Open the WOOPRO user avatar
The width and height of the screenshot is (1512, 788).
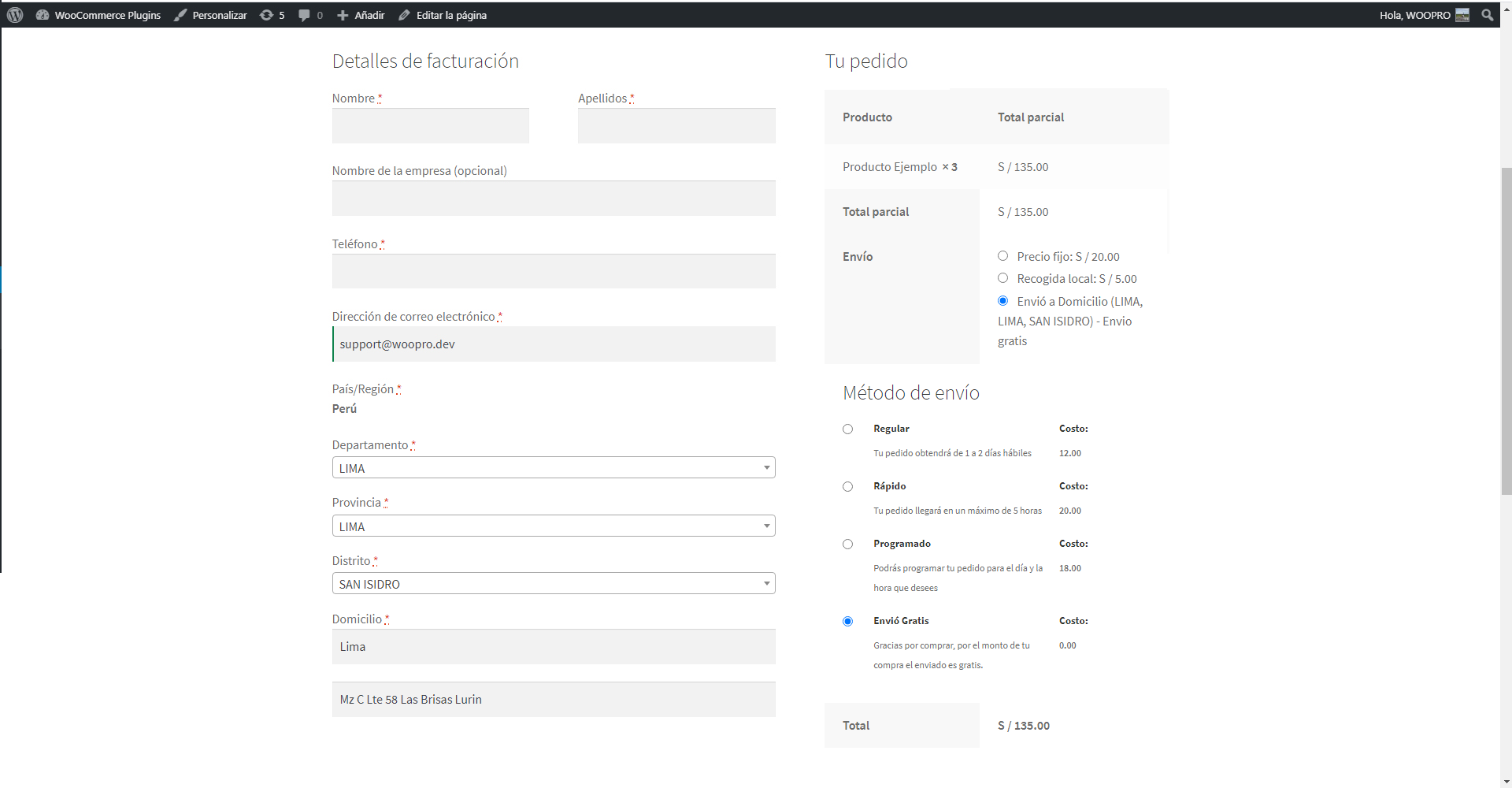click(x=1462, y=15)
